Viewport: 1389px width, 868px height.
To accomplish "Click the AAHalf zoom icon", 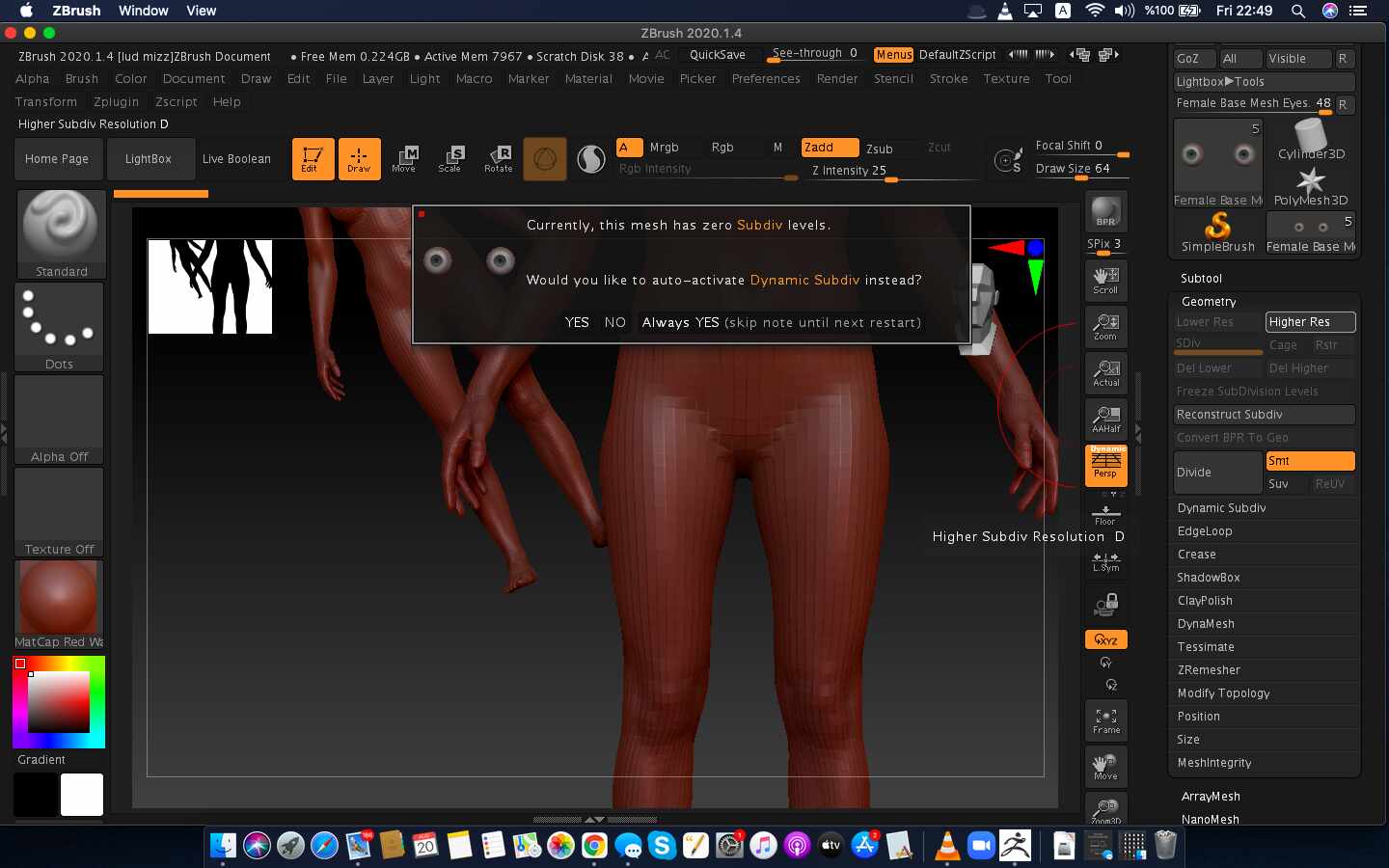I will (1105, 420).
